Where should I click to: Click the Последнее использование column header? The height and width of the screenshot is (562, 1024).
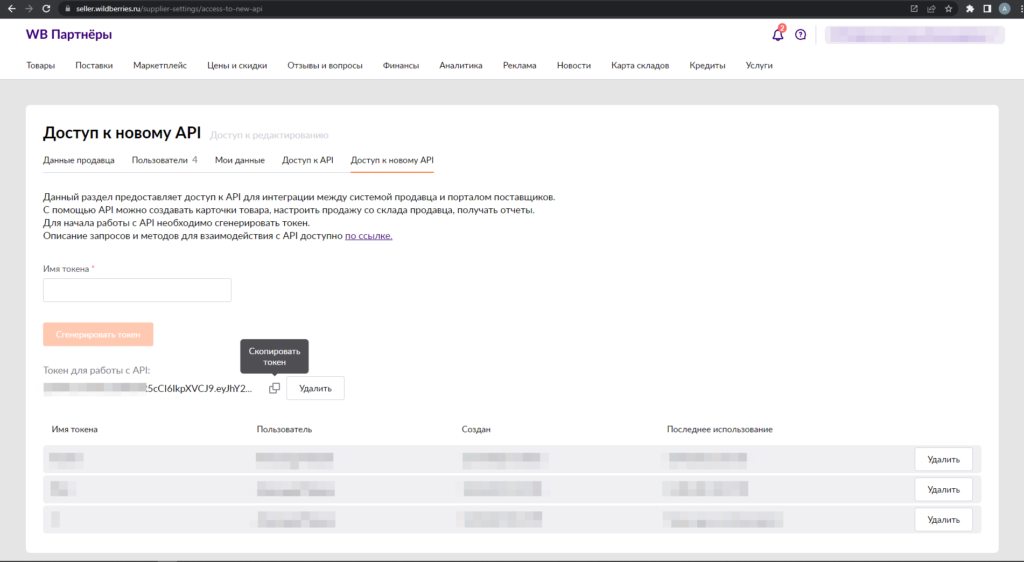[720, 429]
